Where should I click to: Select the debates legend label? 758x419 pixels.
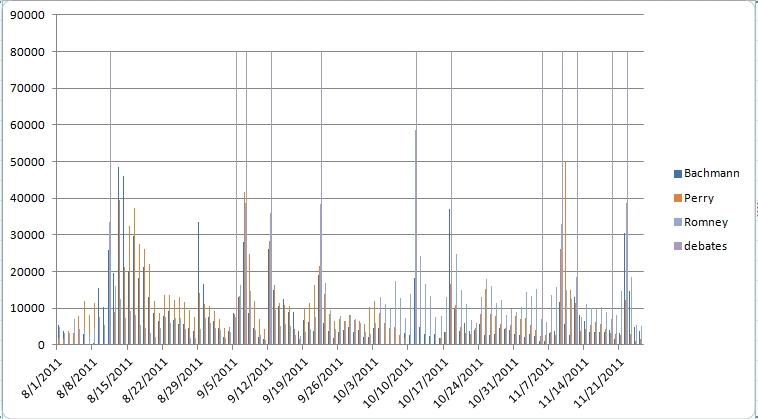705,246
